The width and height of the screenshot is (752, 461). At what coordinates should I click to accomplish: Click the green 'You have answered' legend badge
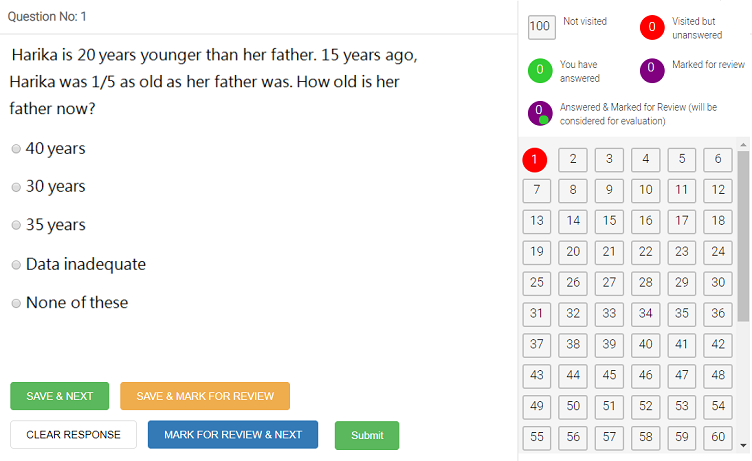540,71
